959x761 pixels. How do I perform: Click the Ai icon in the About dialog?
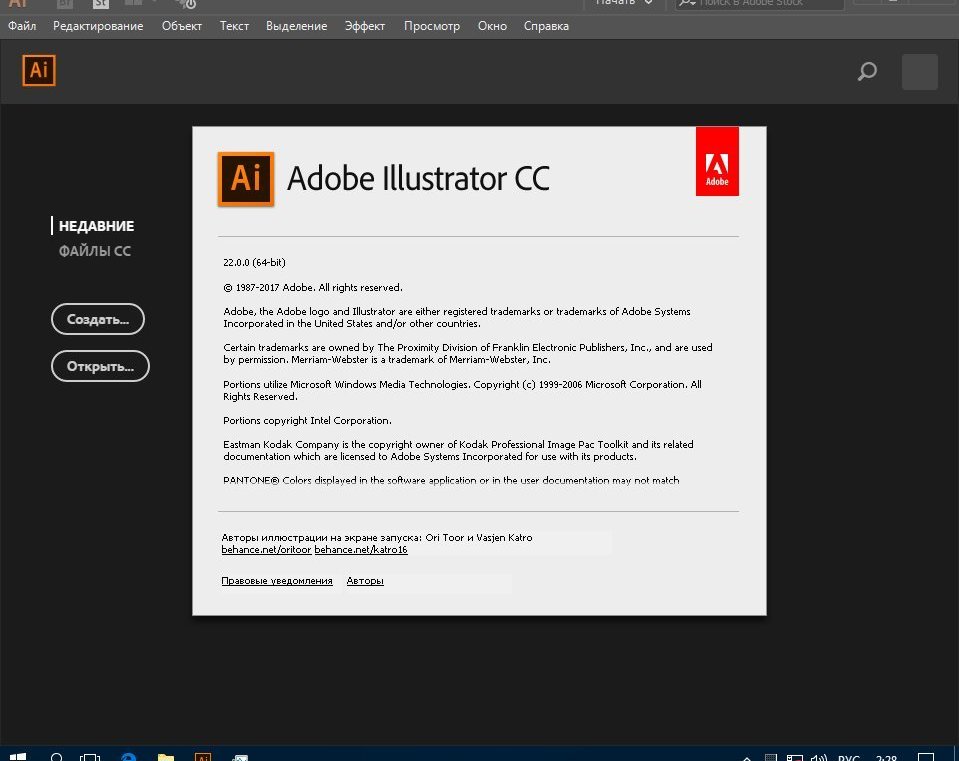[x=246, y=179]
